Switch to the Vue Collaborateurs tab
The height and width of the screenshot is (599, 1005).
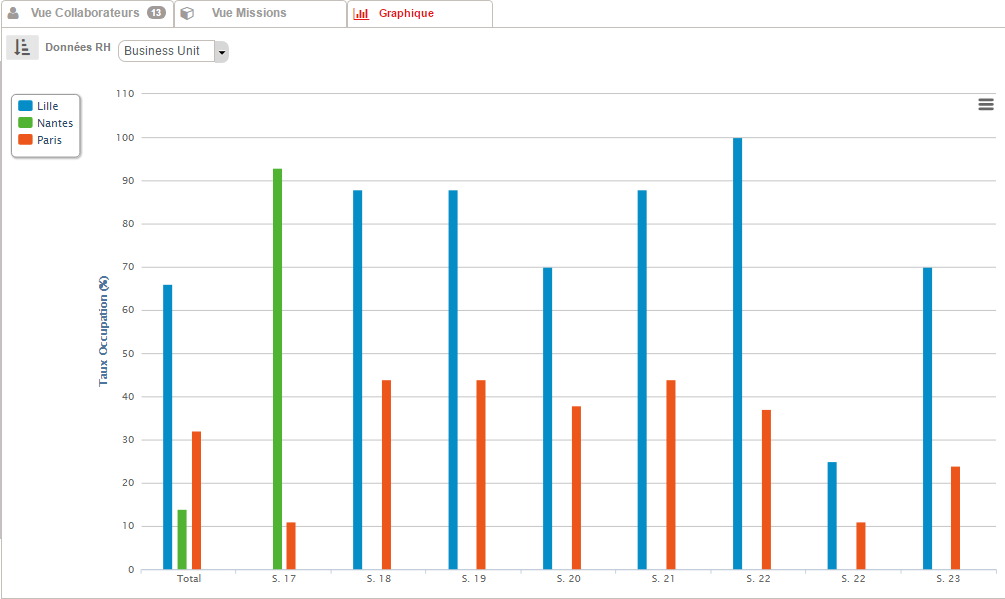(x=88, y=14)
